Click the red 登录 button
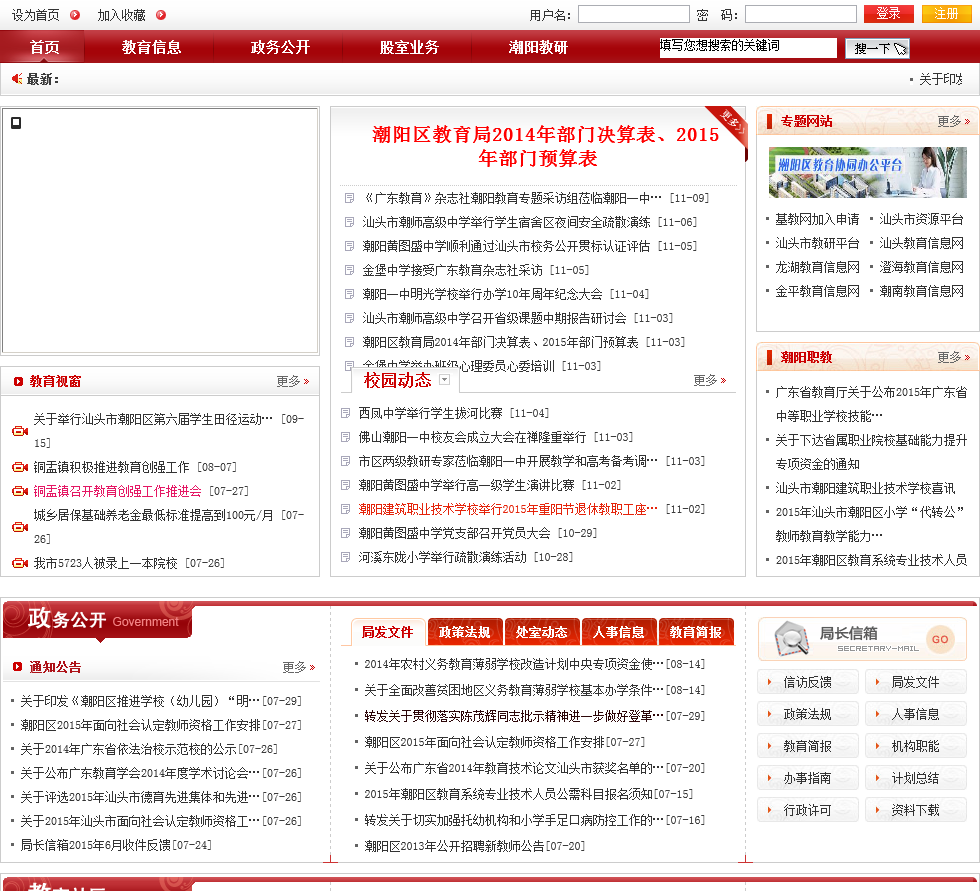The height and width of the screenshot is (891, 980). tap(888, 14)
